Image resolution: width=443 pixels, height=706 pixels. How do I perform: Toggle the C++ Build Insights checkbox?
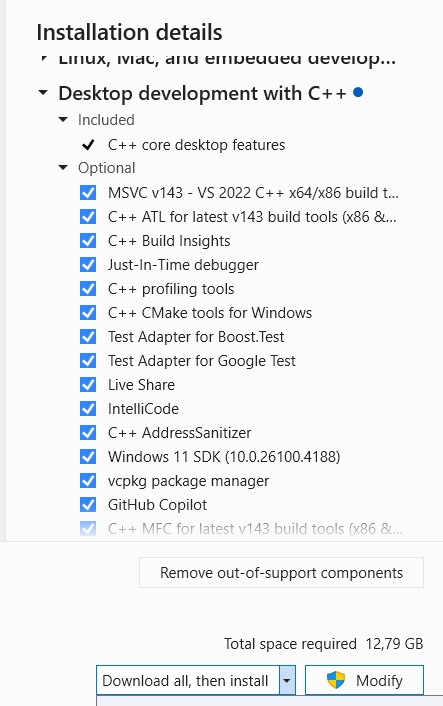tap(88, 240)
